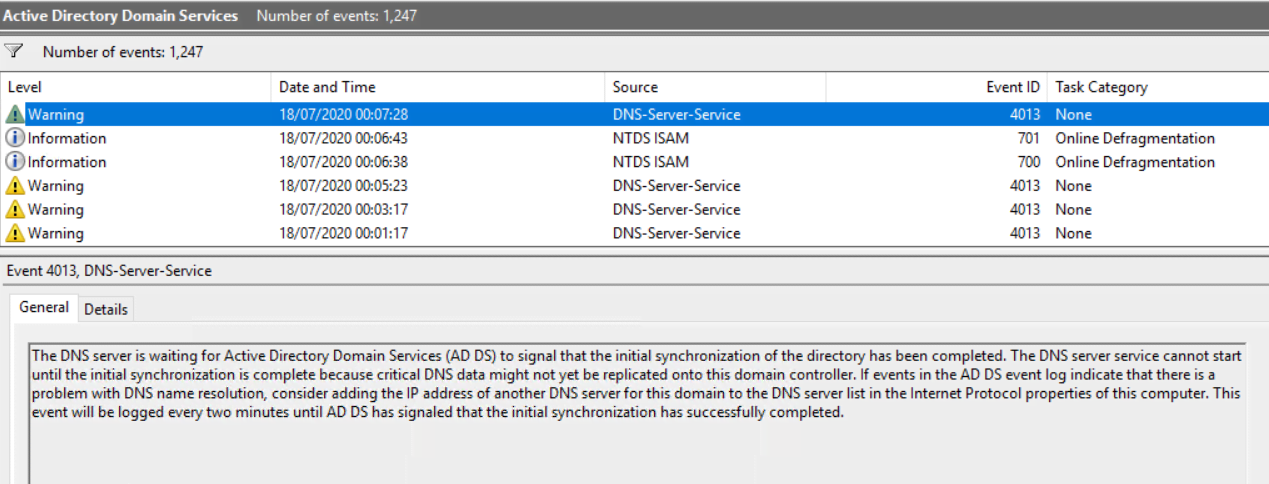The height and width of the screenshot is (484, 1269).
Task: Click information icon of event 701
Action: click(15, 138)
